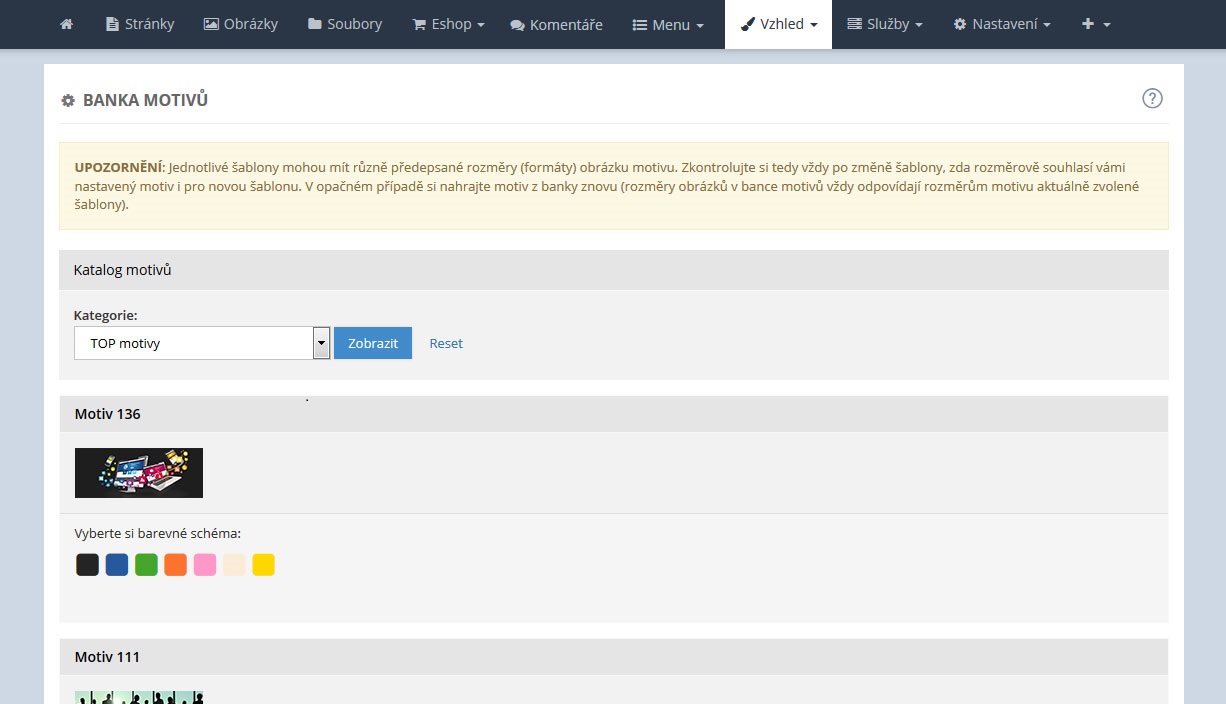Open the help question mark icon
The height and width of the screenshot is (704, 1226).
tap(1152, 98)
